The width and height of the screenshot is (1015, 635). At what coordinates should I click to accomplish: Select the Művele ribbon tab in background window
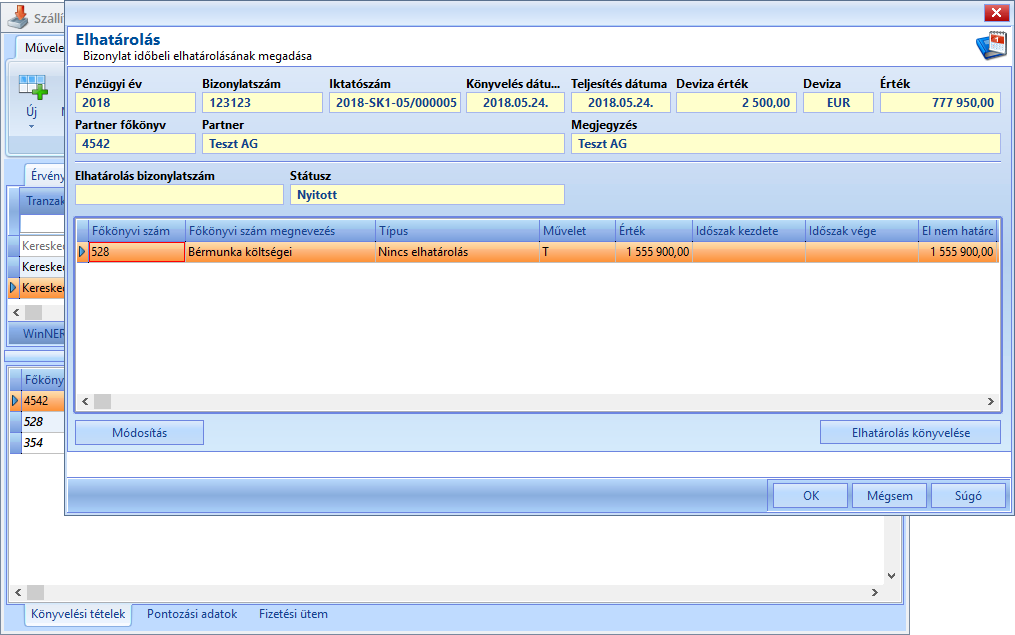click(x=40, y=47)
